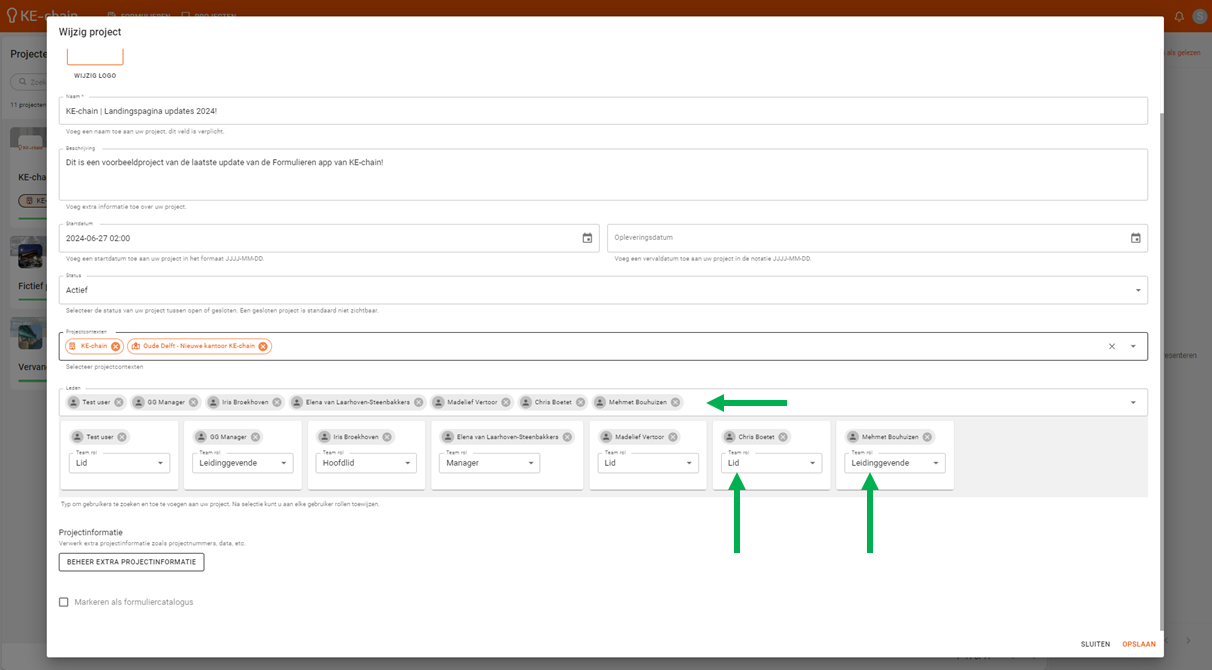Image resolution: width=1212 pixels, height=670 pixels.
Task: Click the Sluiten button
Action: tap(1095, 644)
